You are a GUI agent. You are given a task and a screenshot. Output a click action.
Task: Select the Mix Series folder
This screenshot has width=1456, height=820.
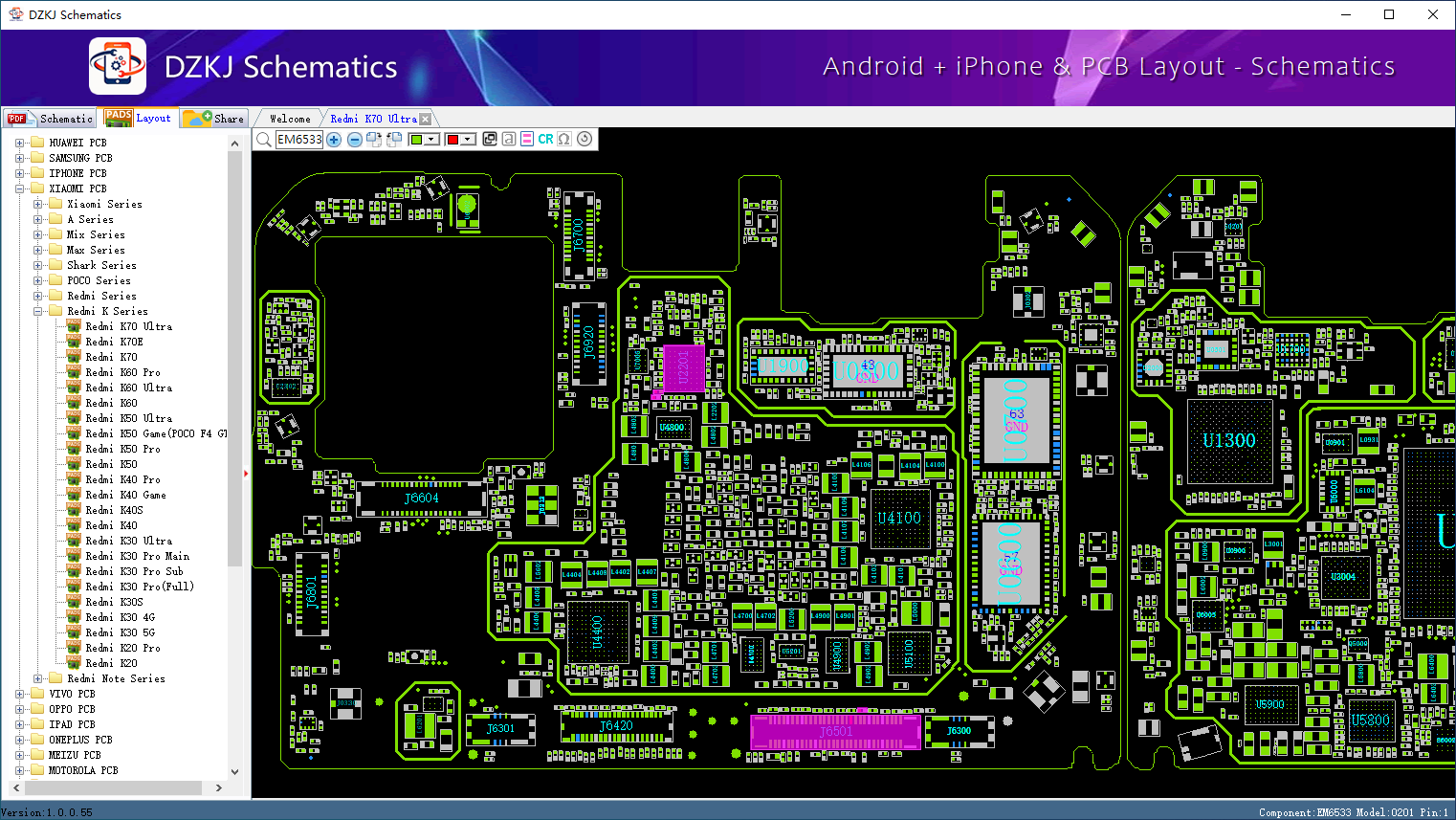click(x=96, y=234)
